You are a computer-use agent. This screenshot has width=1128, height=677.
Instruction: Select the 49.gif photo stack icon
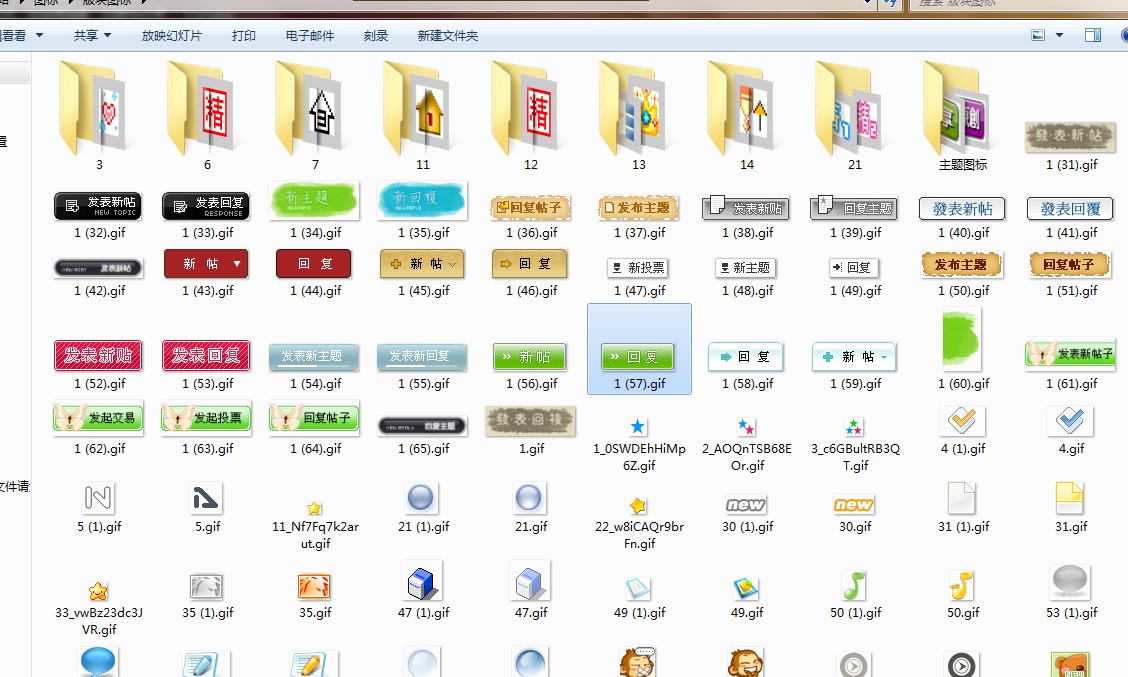click(x=746, y=589)
